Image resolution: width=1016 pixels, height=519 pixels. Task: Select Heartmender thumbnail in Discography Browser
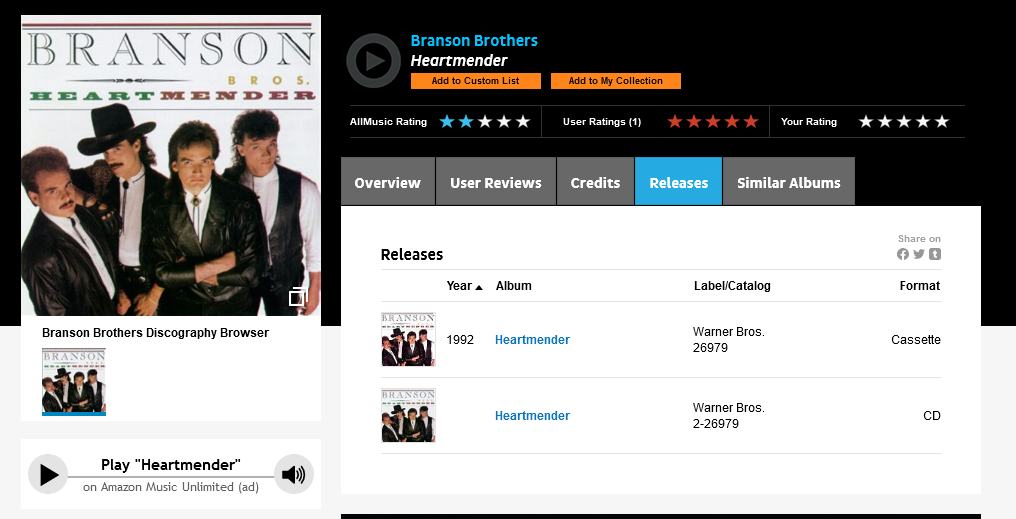coord(74,381)
